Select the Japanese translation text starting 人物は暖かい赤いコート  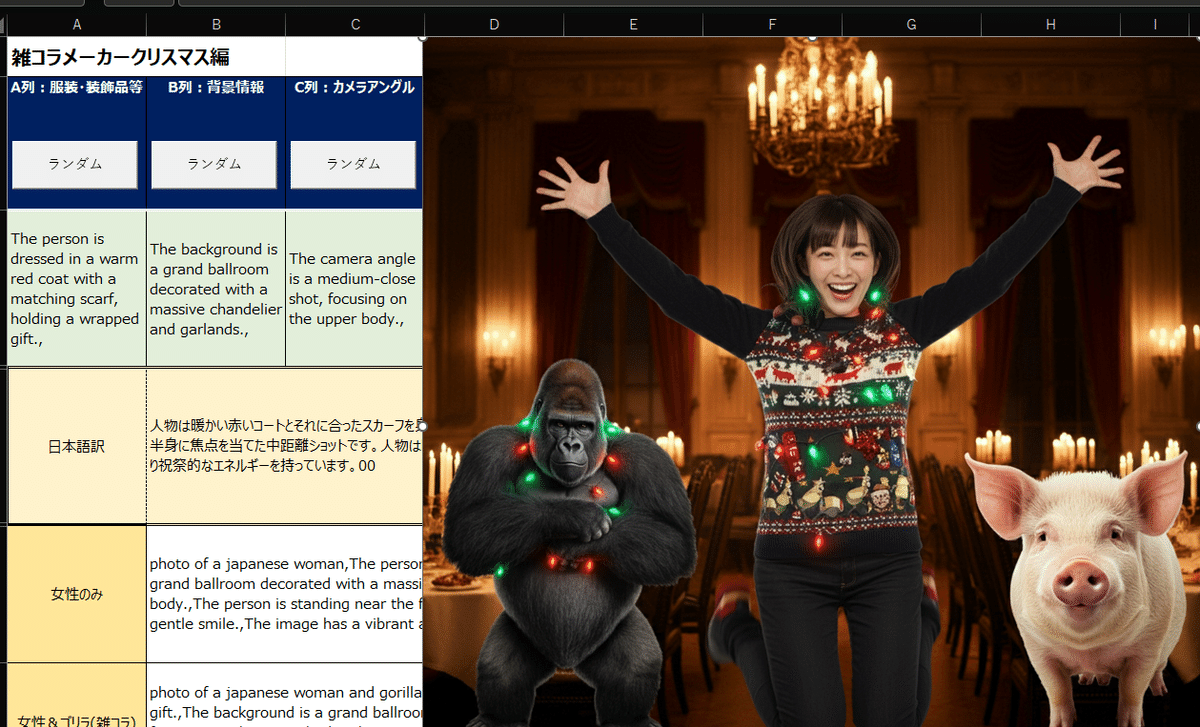pyautogui.click(x=285, y=446)
